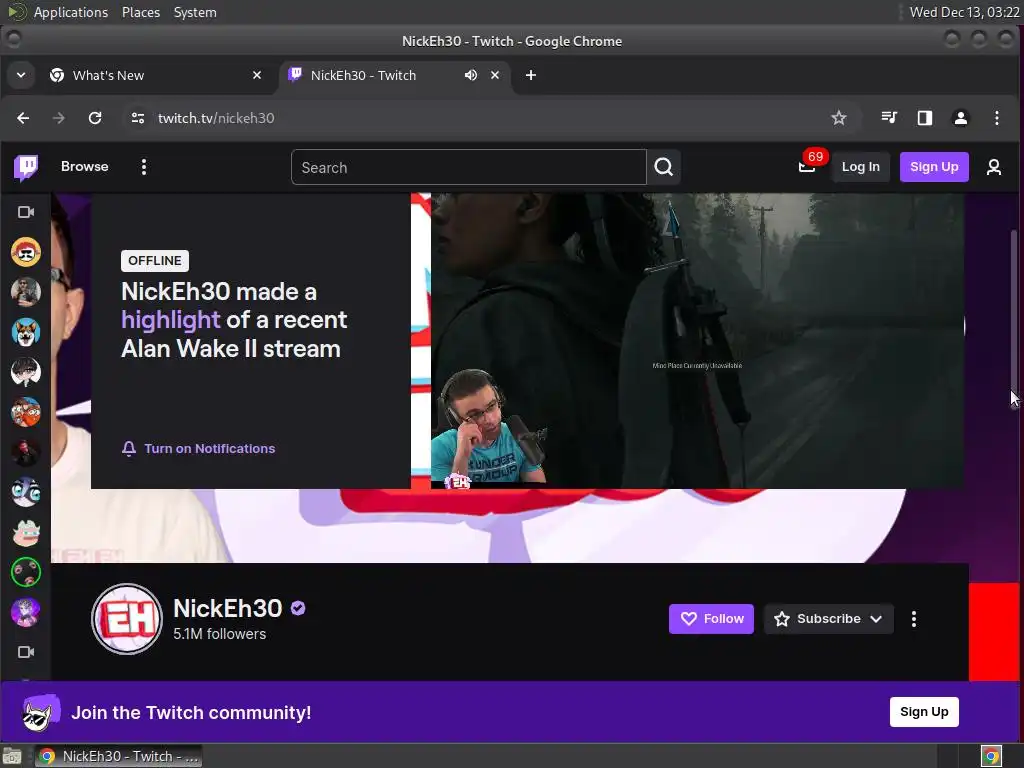Click the verified badge beside NickEh30
Screen dimensions: 1024x768
pyautogui.click(x=298, y=609)
